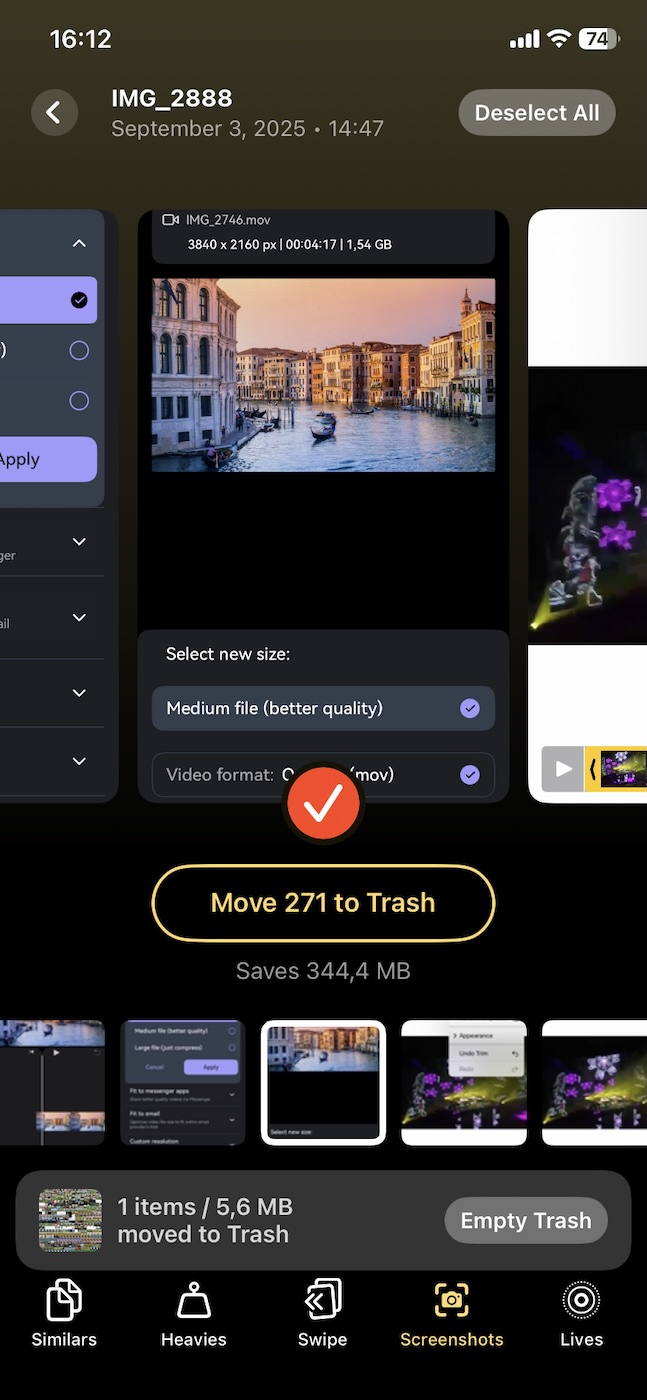647x1400 pixels.
Task: Tap Move 271 to Trash
Action: [x=323, y=903]
